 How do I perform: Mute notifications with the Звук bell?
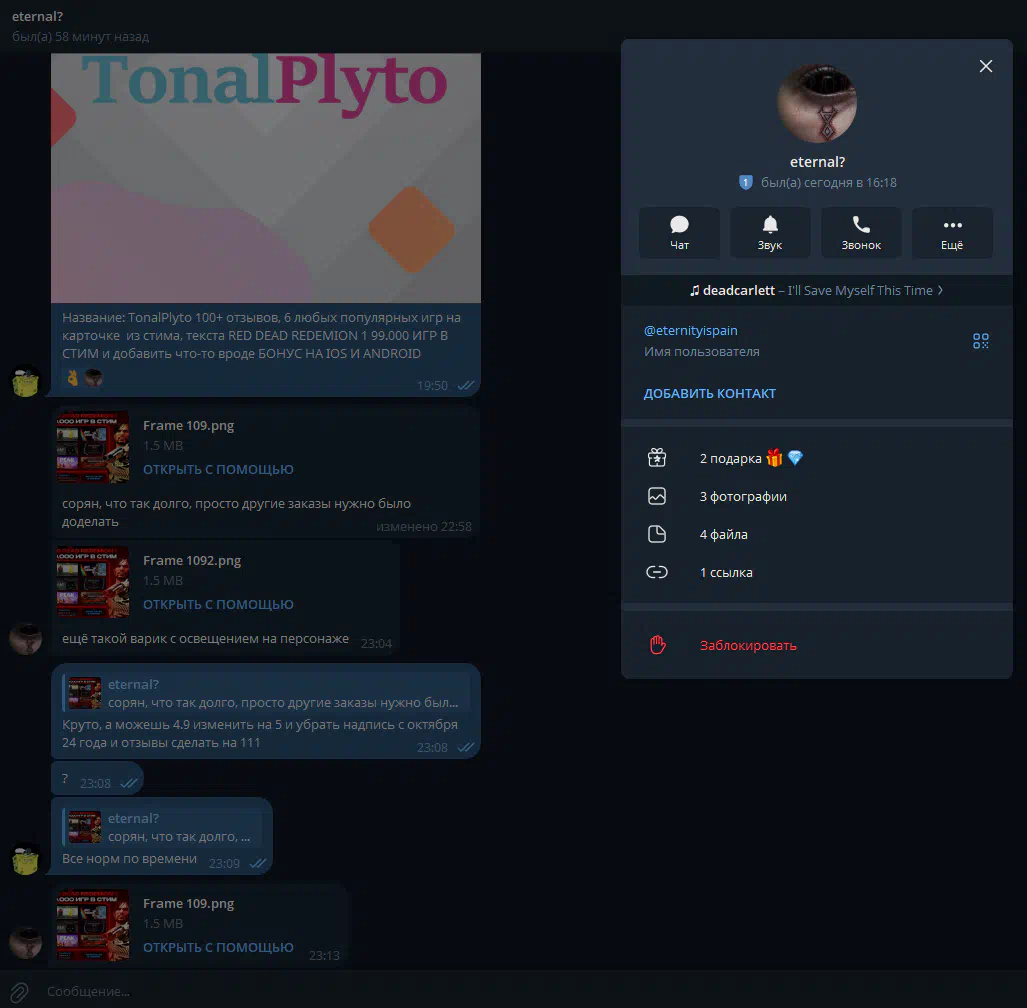[x=769, y=233]
